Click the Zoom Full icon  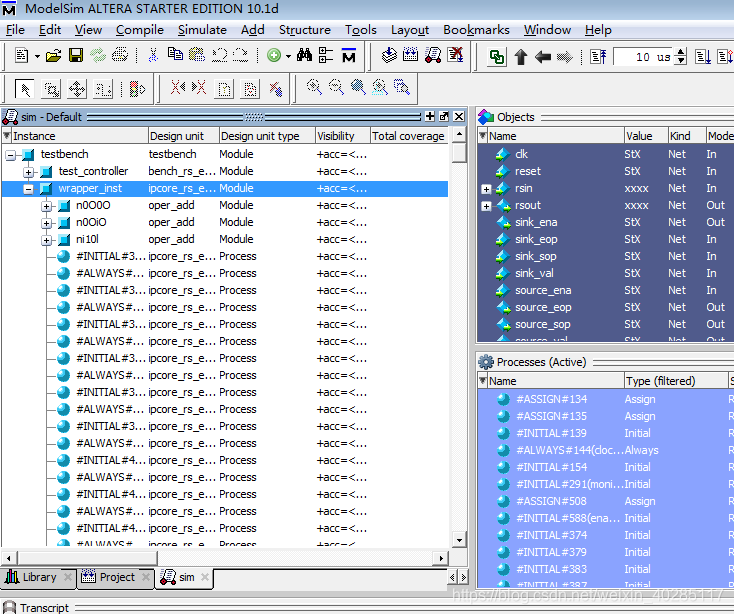358,87
